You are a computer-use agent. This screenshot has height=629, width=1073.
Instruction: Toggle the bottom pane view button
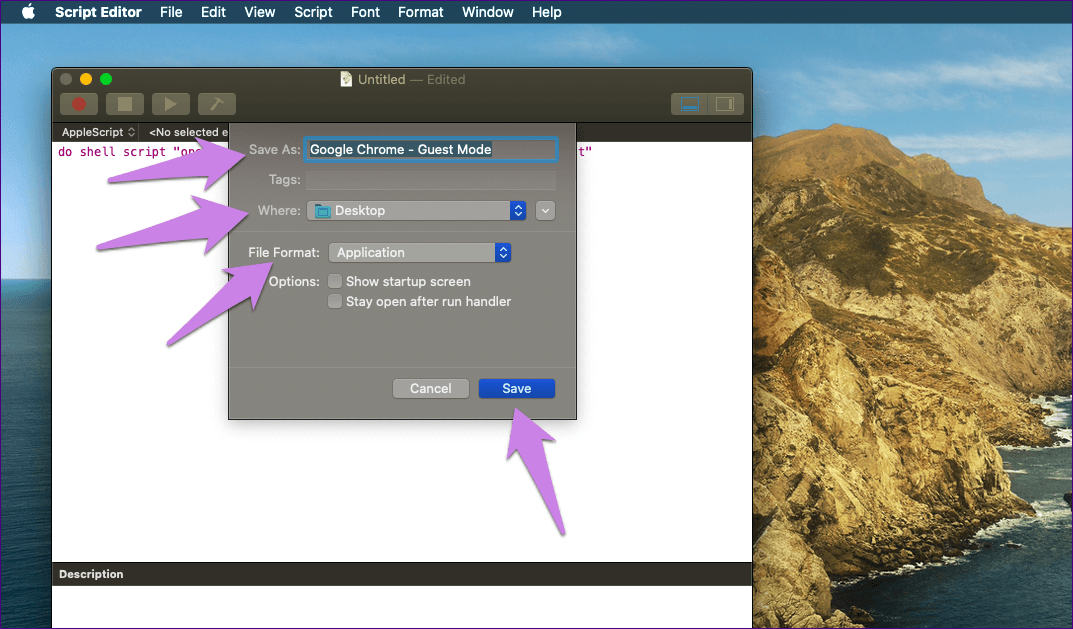[689, 104]
